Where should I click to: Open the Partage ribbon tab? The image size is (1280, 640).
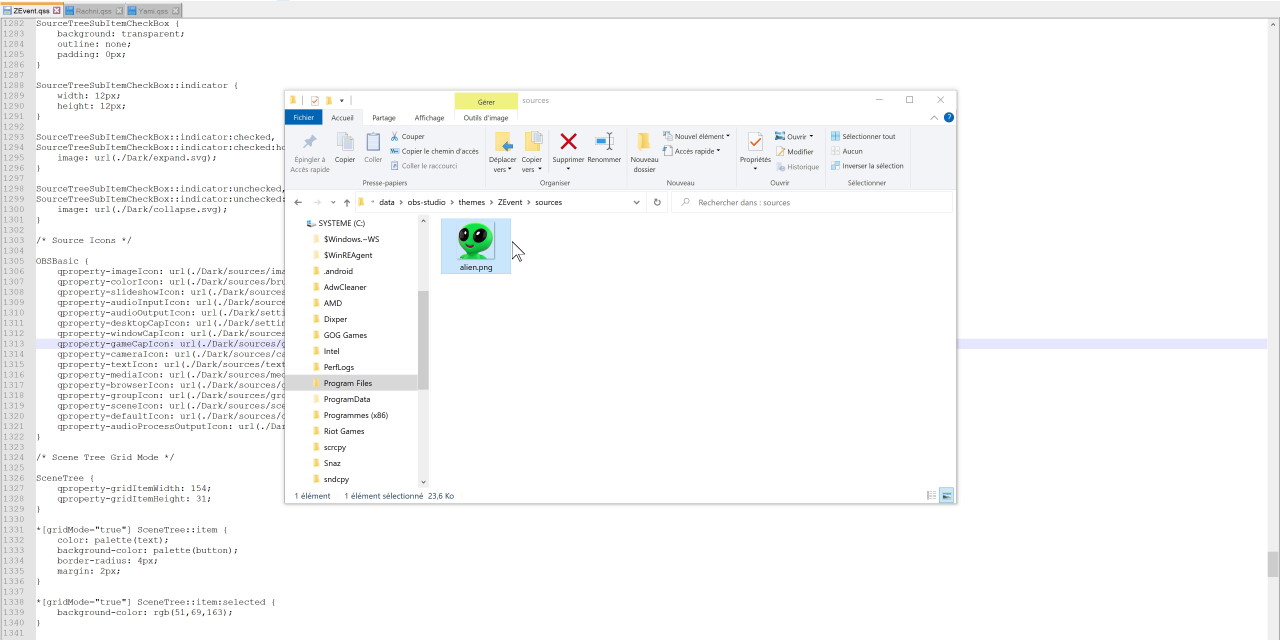384,118
